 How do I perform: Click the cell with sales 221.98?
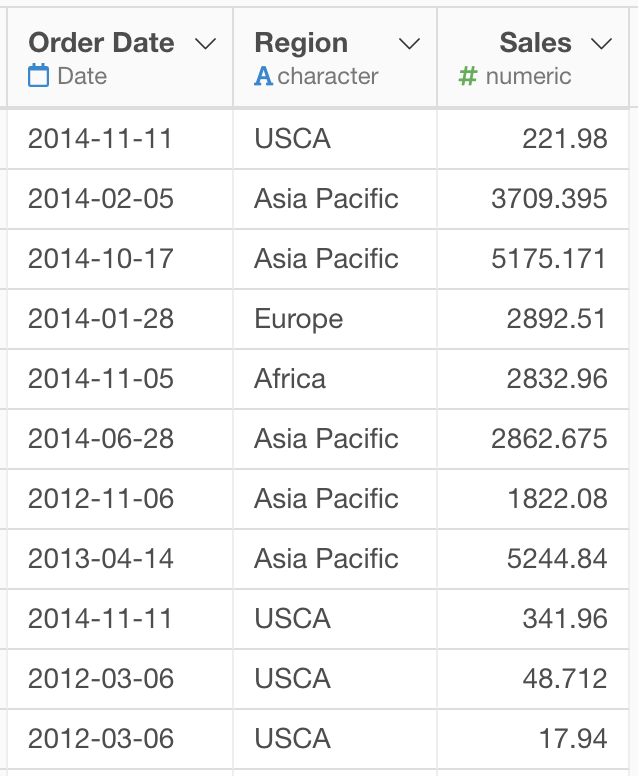tap(564, 139)
